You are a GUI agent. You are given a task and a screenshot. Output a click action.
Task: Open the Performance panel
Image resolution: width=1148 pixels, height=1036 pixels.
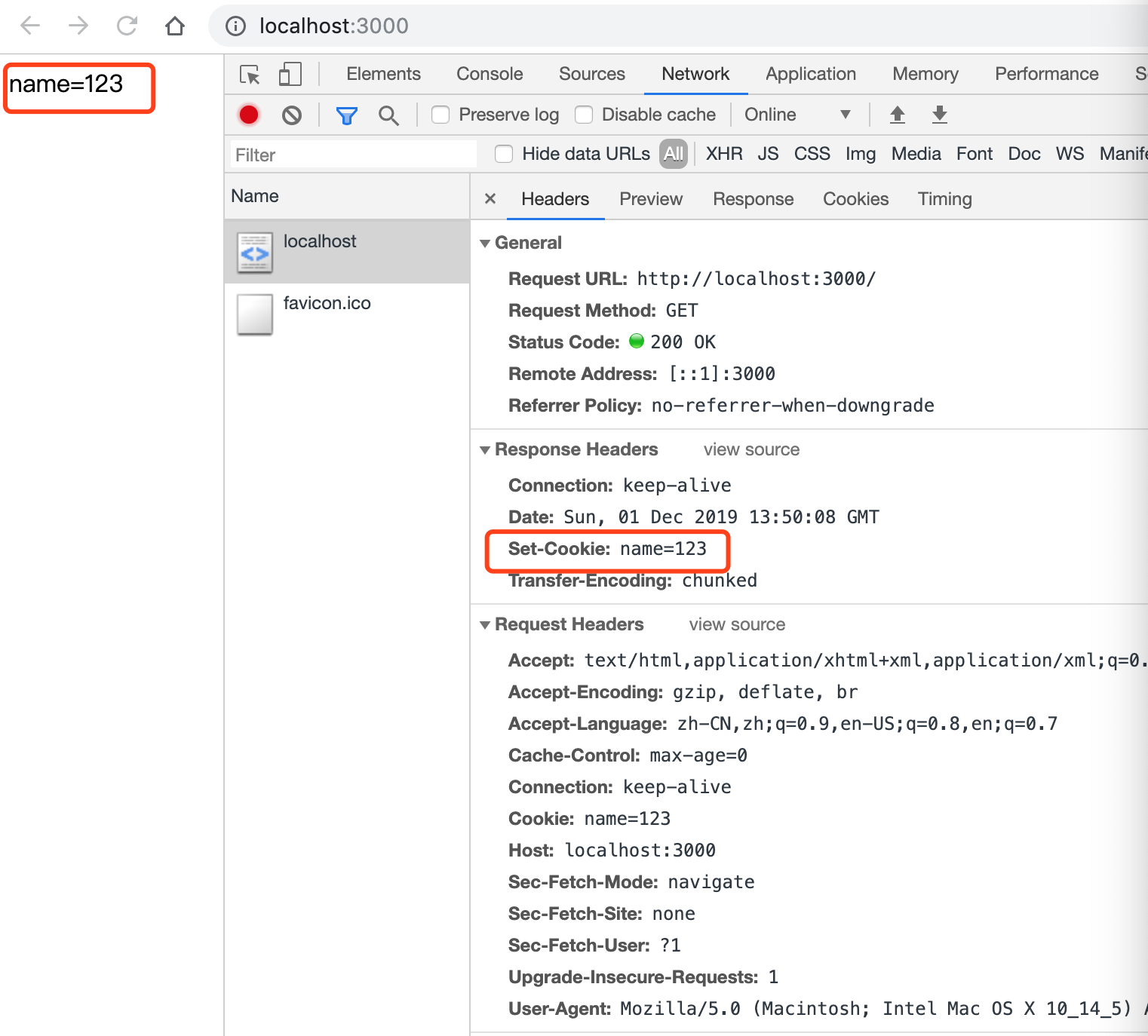point(1047,74)
